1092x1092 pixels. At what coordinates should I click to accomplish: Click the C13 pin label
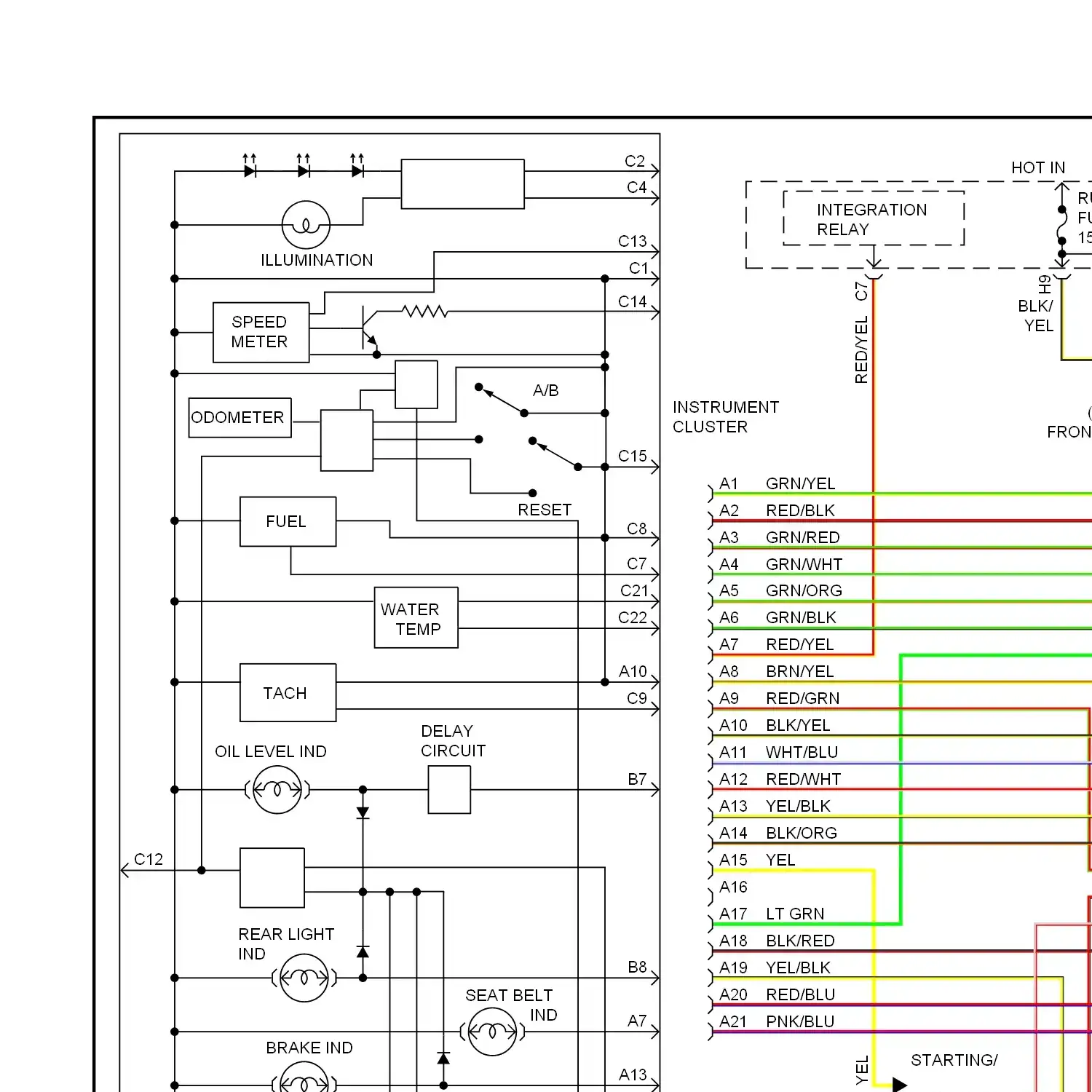[632, 241]
